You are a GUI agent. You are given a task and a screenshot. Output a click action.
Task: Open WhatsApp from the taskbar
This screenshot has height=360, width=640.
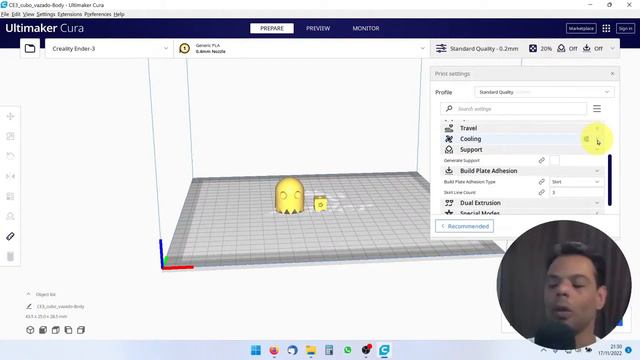(x=347, y=350)
